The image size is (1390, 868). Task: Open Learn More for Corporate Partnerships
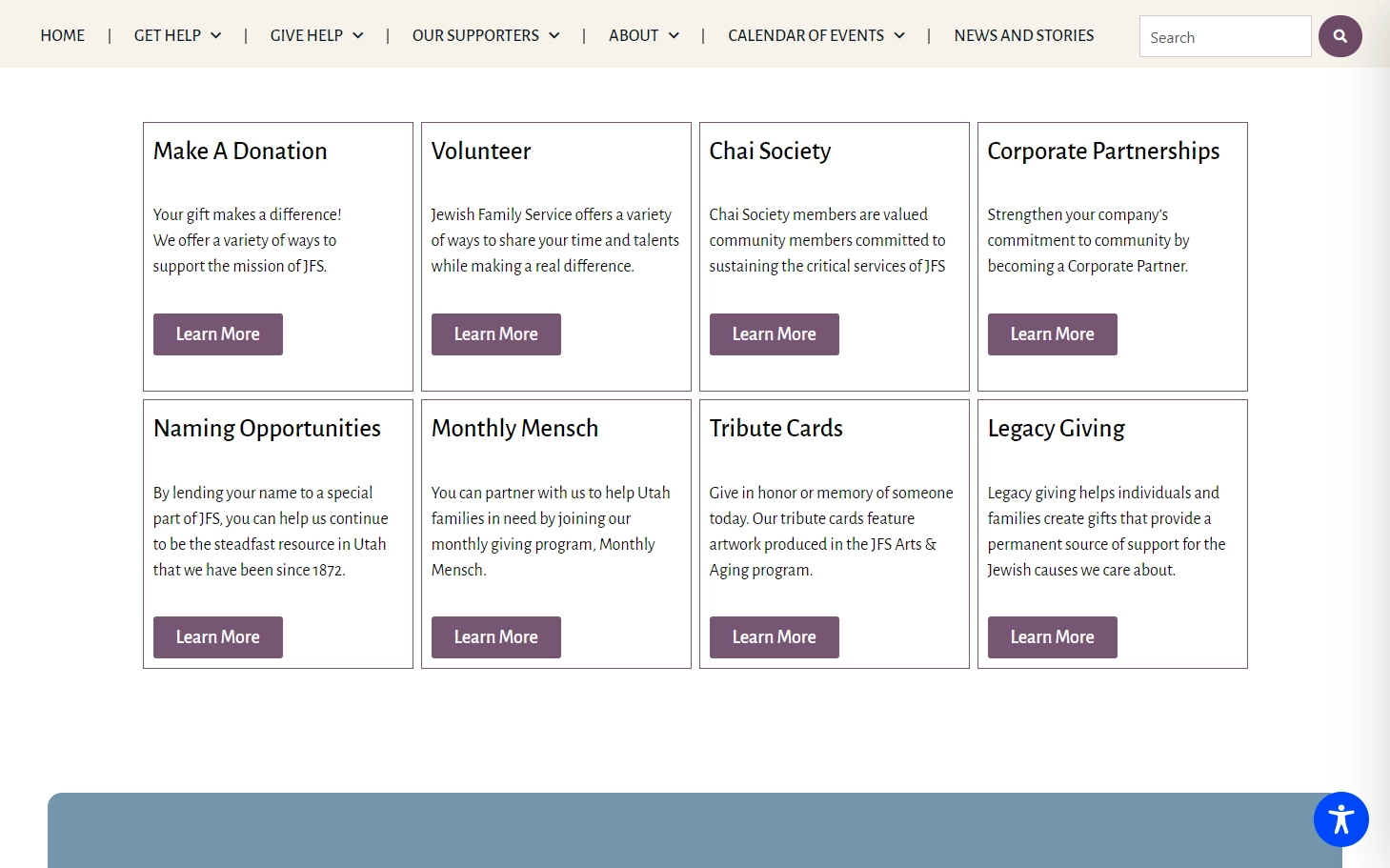(x=1053, y=334)
